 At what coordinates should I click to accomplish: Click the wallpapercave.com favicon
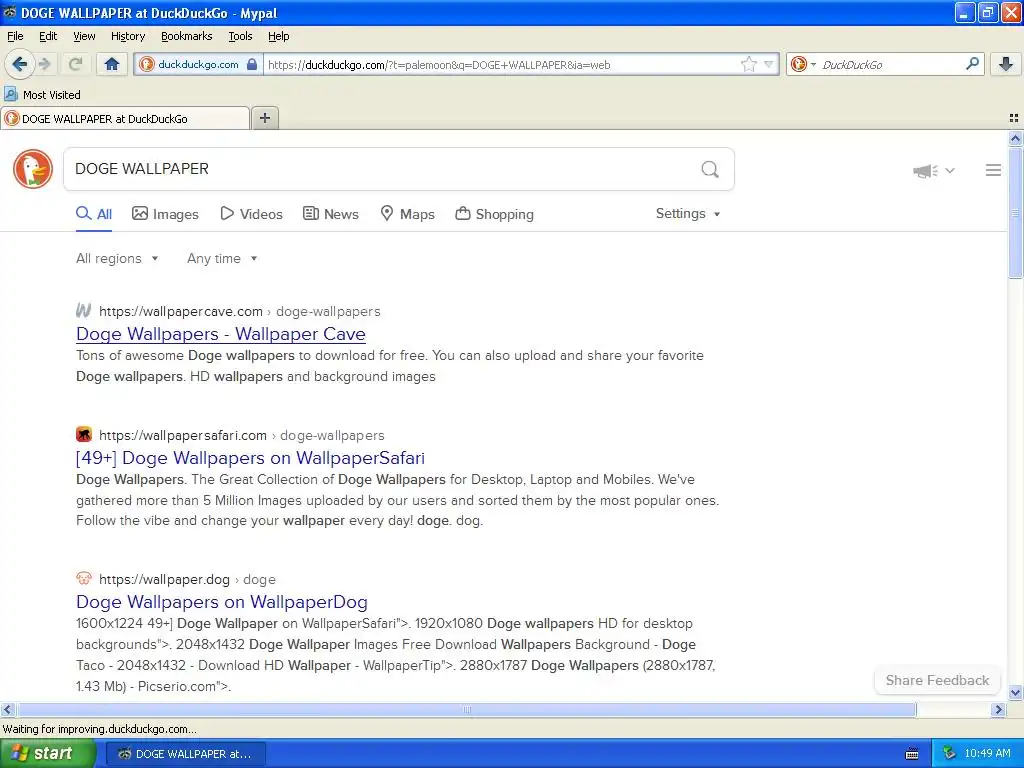(x=84, y=310)
